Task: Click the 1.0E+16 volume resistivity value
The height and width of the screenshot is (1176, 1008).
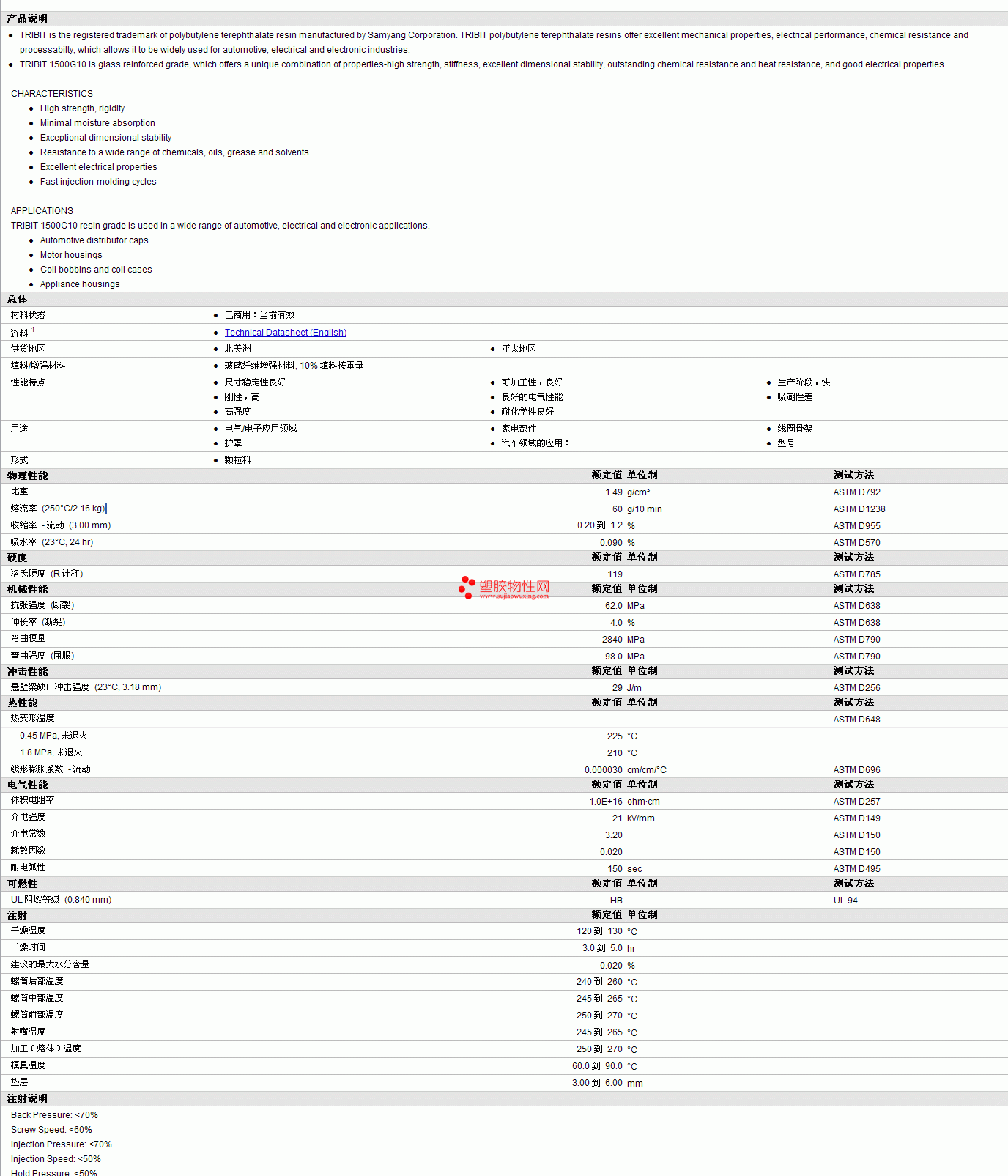Action: click(606, 802)
